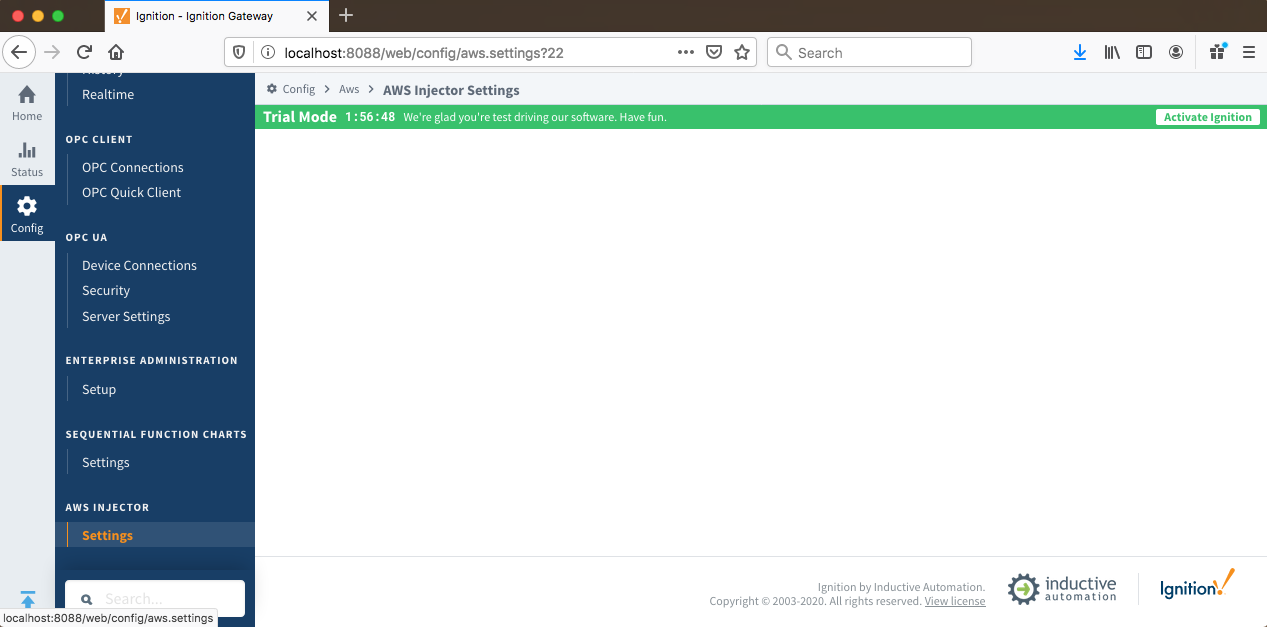Viewport: 1267px width, 627px height.
Task: Toggle the Firefox sidebar view
Action: pos(1144,53)
